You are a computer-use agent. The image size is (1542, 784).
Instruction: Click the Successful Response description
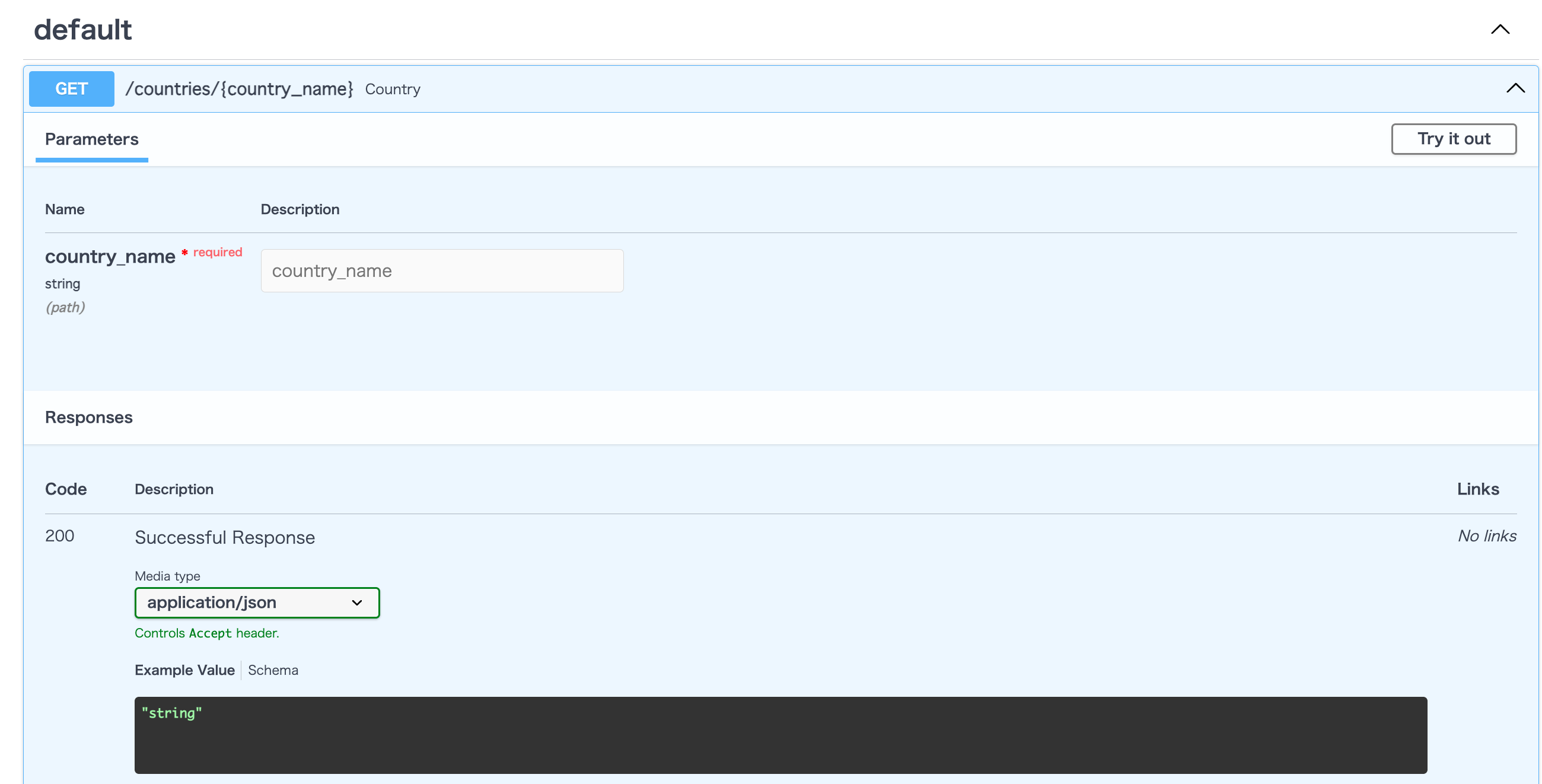coord(224,537)
